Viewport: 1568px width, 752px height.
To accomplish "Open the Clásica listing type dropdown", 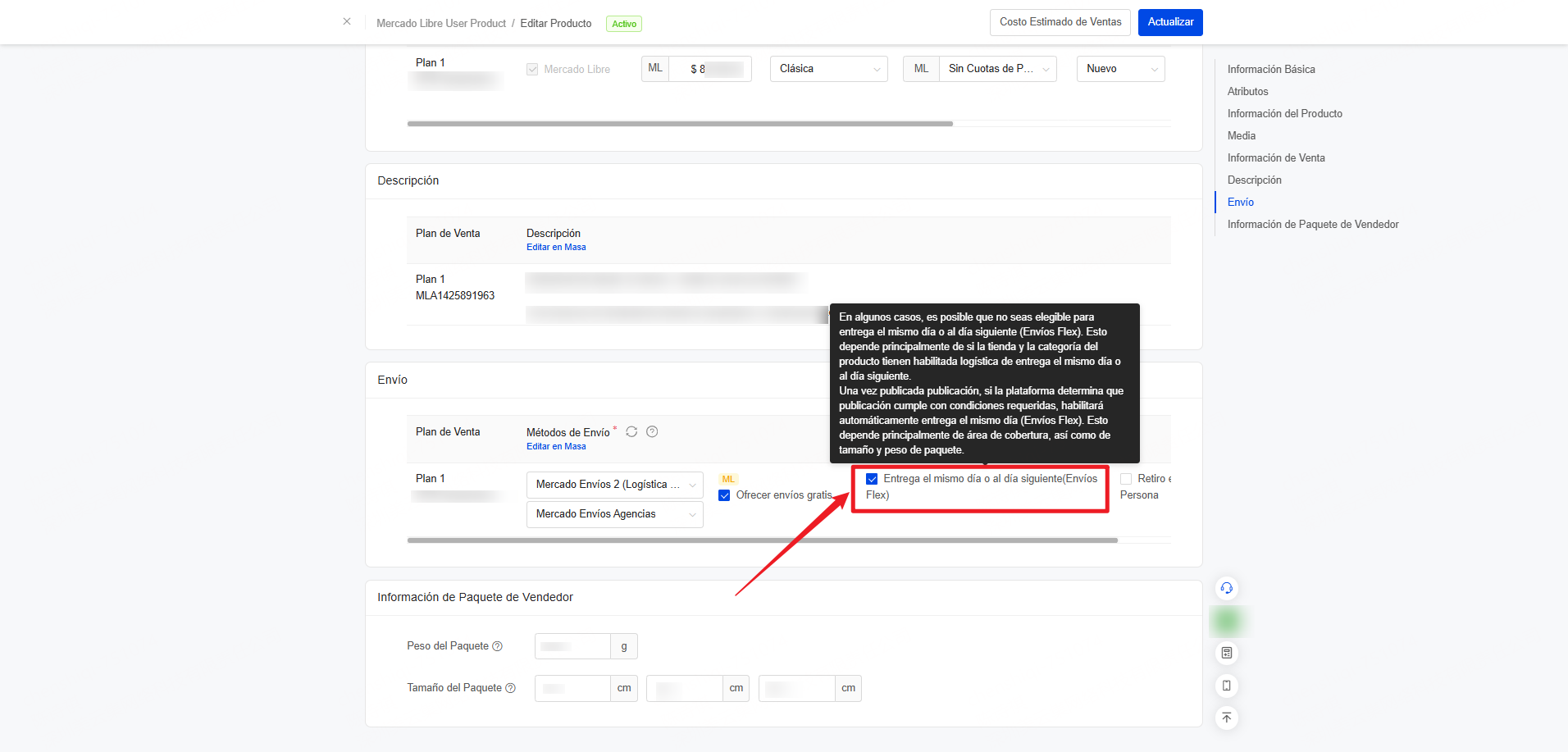I will [829, 69].
